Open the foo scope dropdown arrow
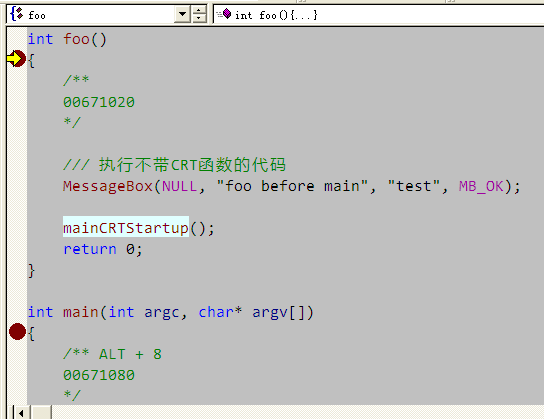The width and height of the screenshot is (544, 419). 182,15
